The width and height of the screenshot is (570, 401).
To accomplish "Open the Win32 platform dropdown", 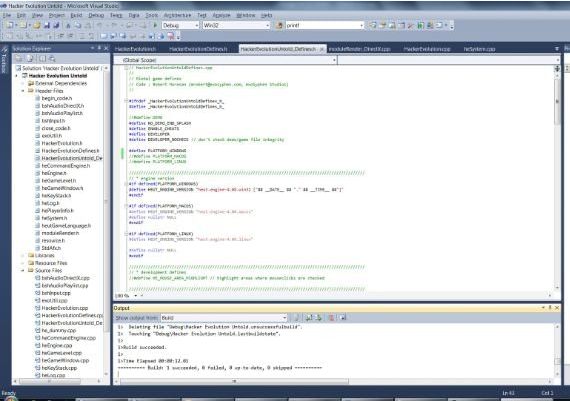I will coord(236,25).
